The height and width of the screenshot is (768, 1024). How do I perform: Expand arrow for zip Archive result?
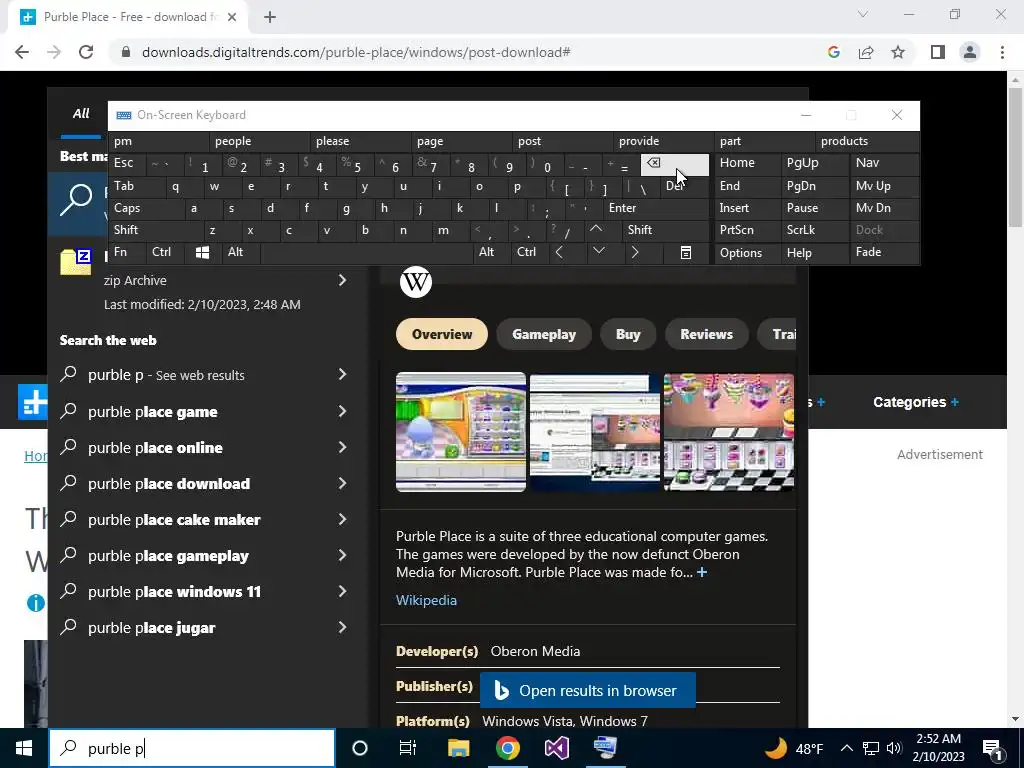click(342, 280)
